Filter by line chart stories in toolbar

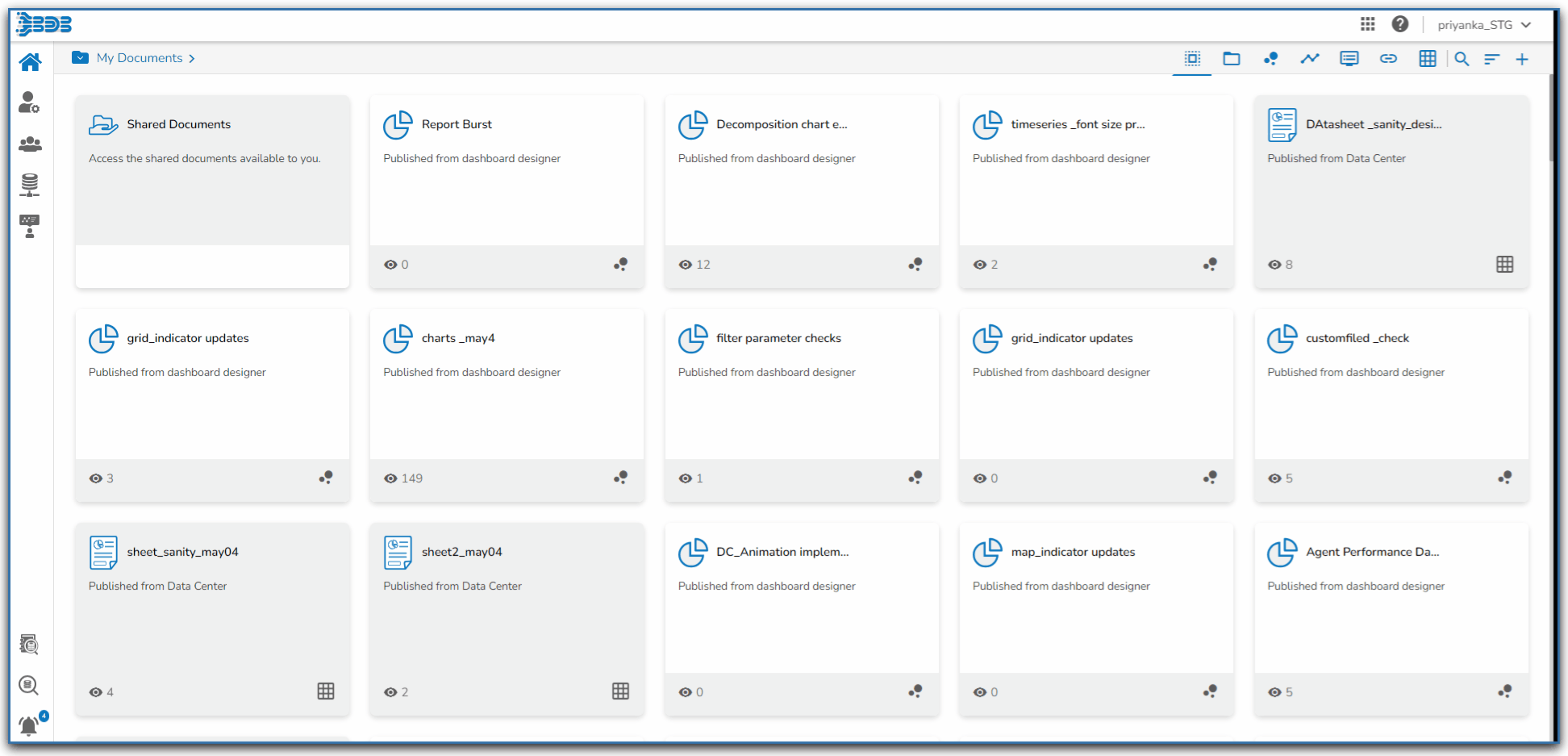point(1310,58)
